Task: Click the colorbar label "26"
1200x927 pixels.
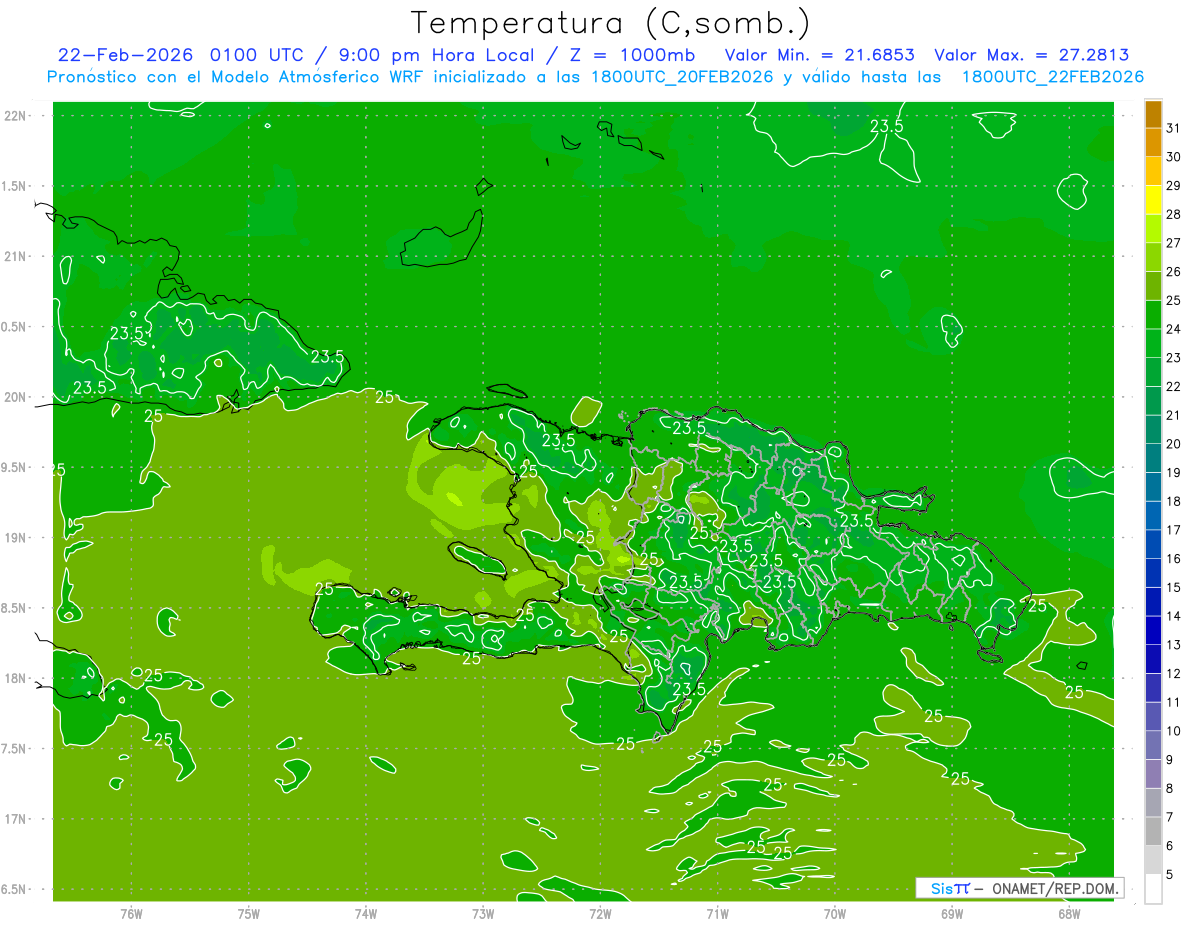Action: (x=1174, y=271)
